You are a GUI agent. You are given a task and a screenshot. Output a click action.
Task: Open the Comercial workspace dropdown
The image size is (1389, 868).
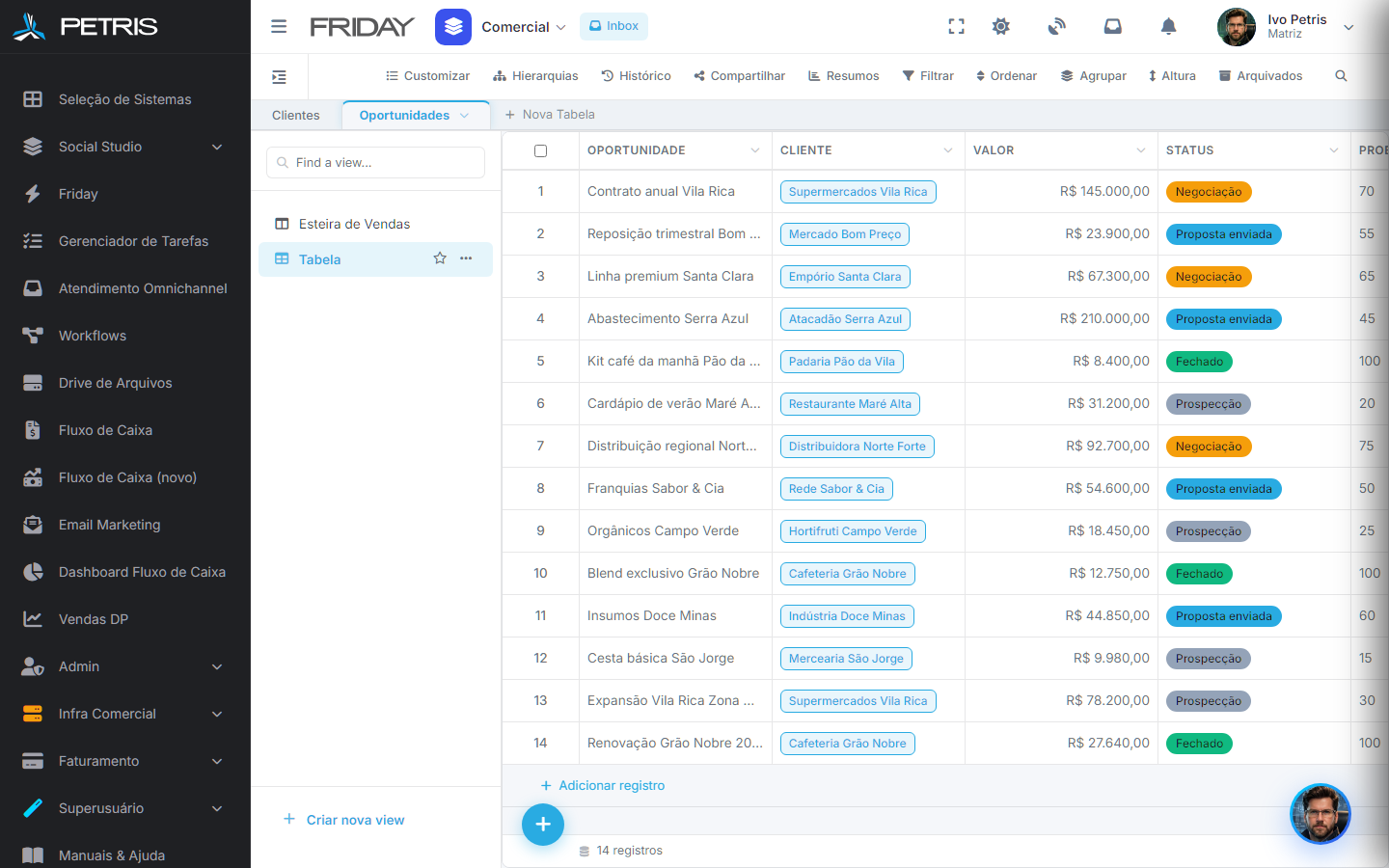524,27
